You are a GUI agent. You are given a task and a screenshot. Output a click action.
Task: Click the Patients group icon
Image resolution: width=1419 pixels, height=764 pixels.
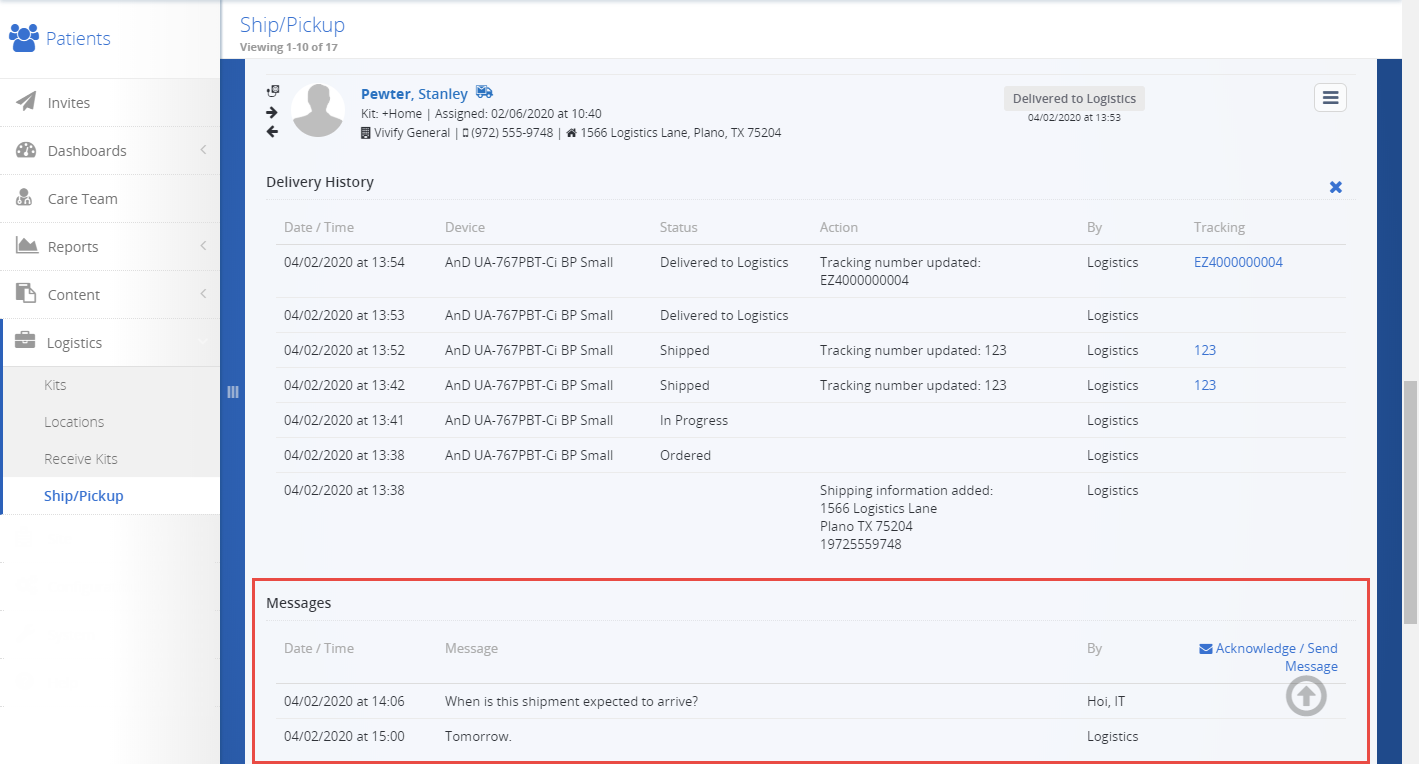click(x=23, y=38)
